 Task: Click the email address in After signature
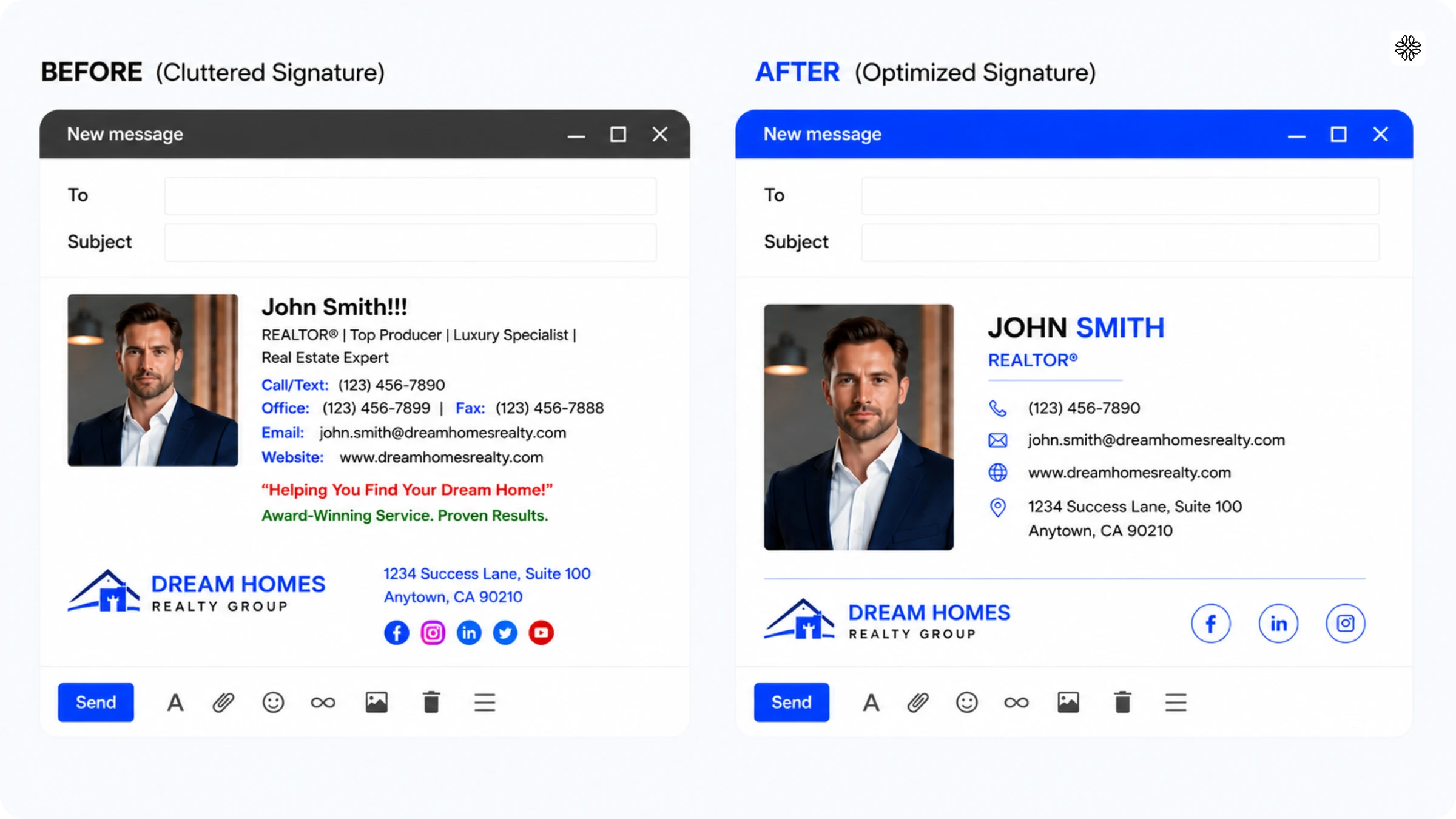click(1156, 440)
